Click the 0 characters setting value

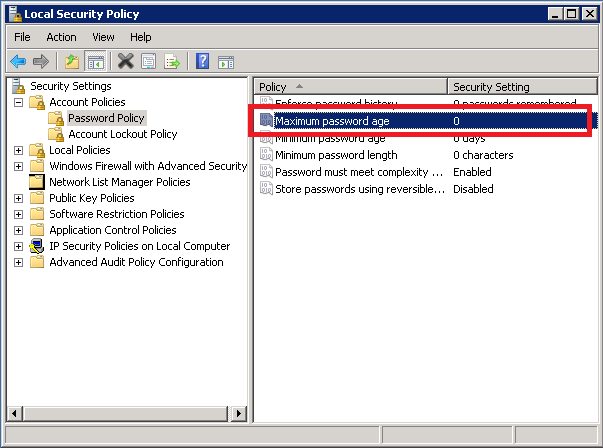tap(483, 155)
